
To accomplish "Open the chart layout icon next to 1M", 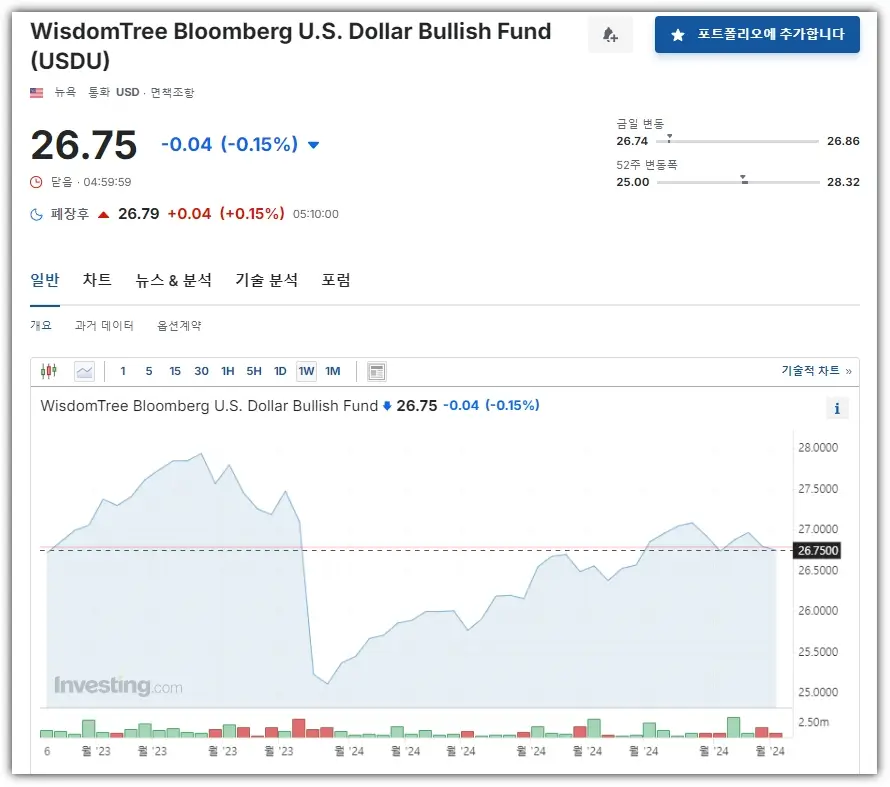I will pyautogui.click(x=376, y=371).
